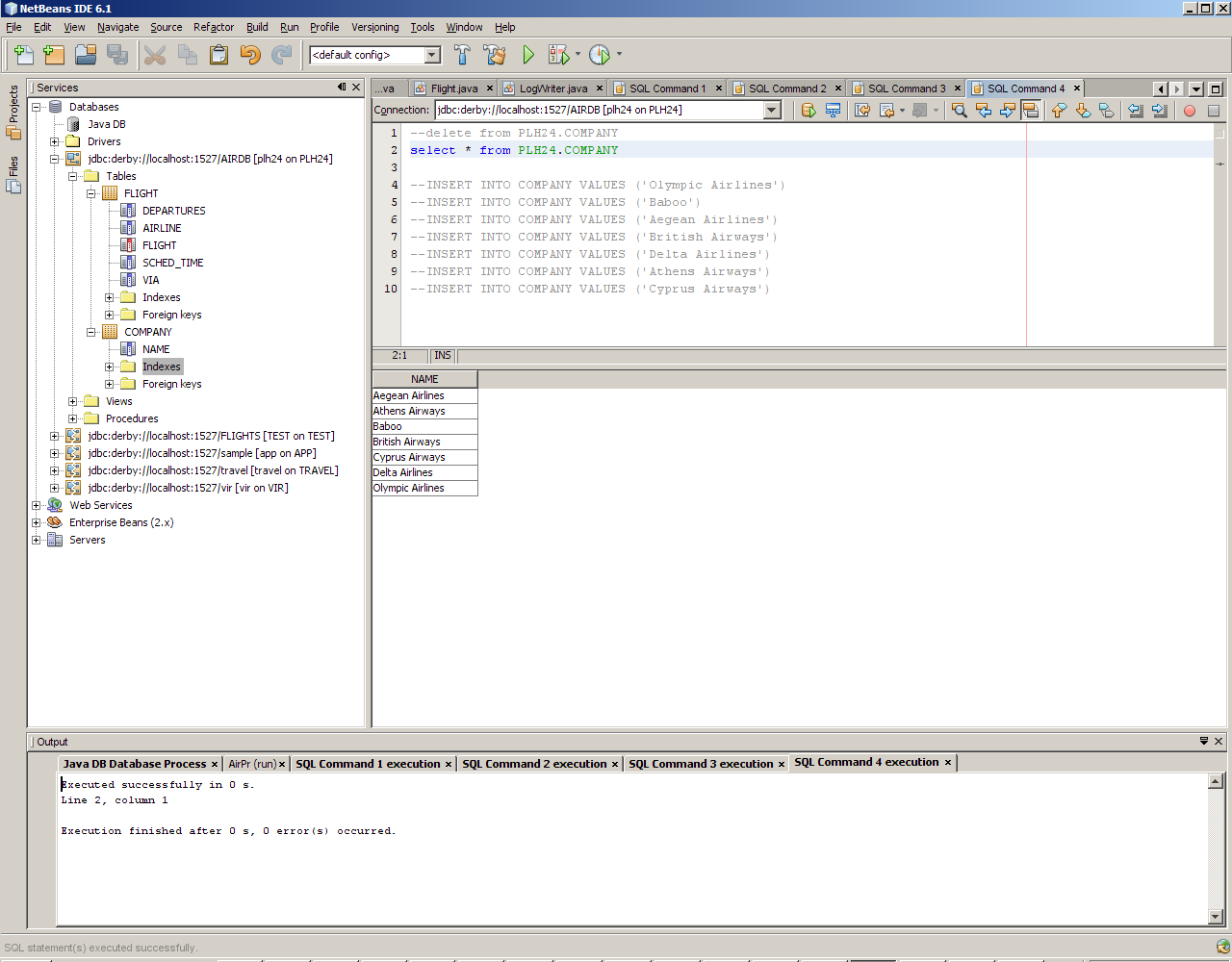Screen dimensions: 1232x962
Task: Open the Tools menu
Action: tap(423, 27)
